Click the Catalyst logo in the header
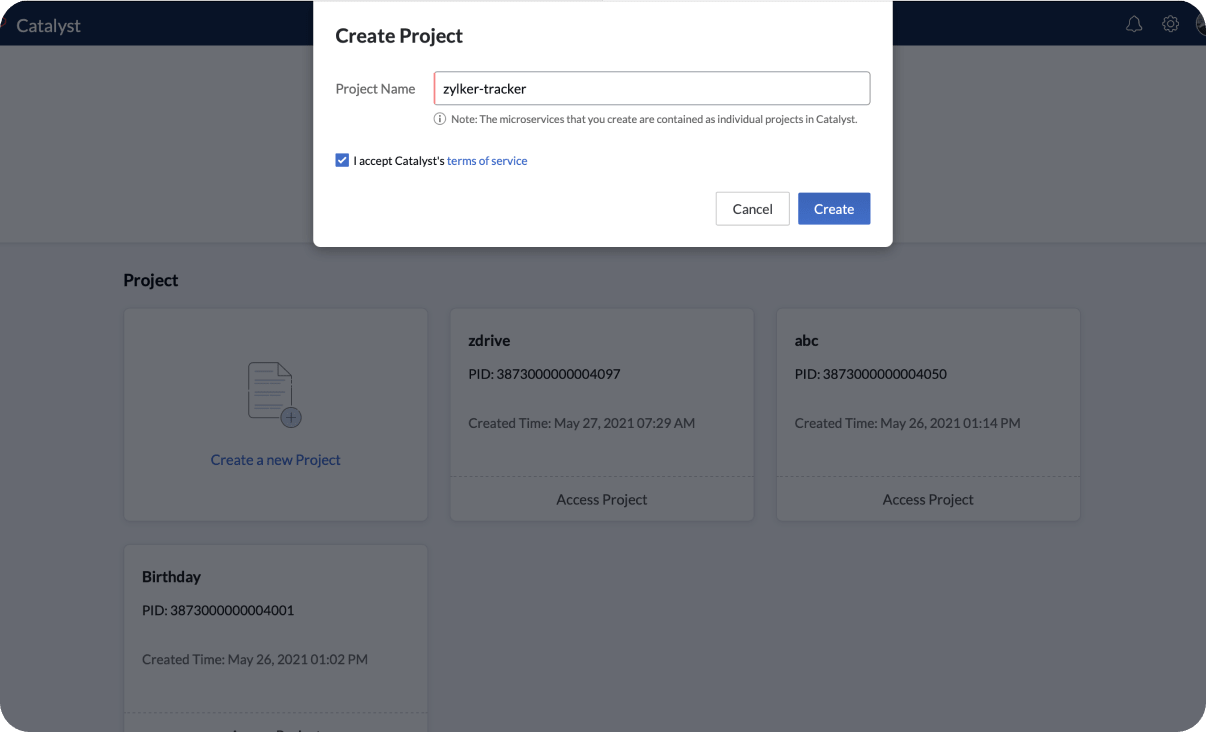 click(48, 26)
